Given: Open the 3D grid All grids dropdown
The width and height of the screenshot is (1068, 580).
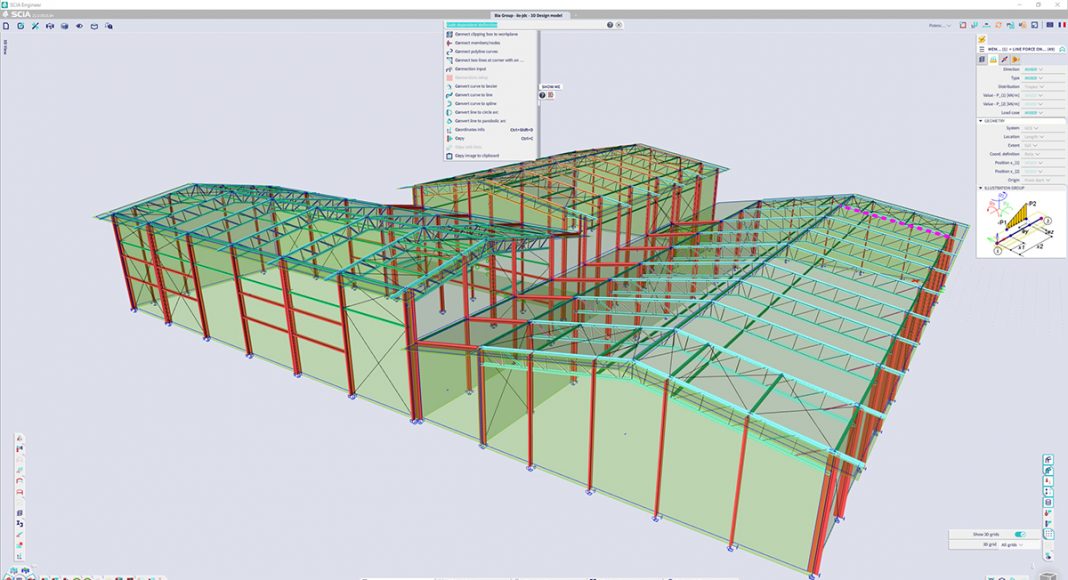Looking at the screenshot, I should (1011, 545).
